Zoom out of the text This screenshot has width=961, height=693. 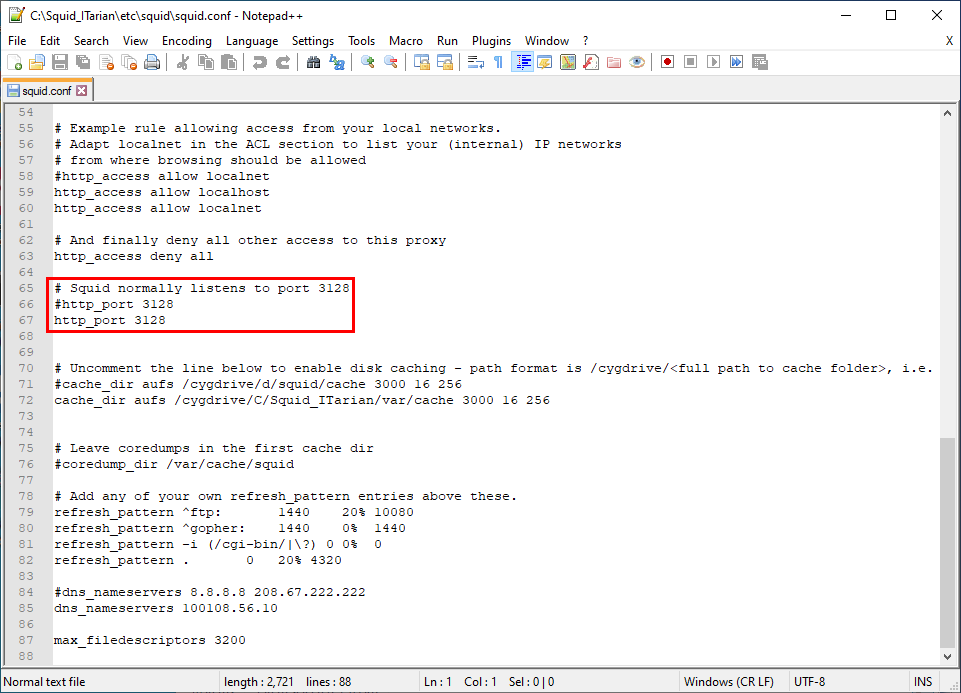[x=390, y=62]
